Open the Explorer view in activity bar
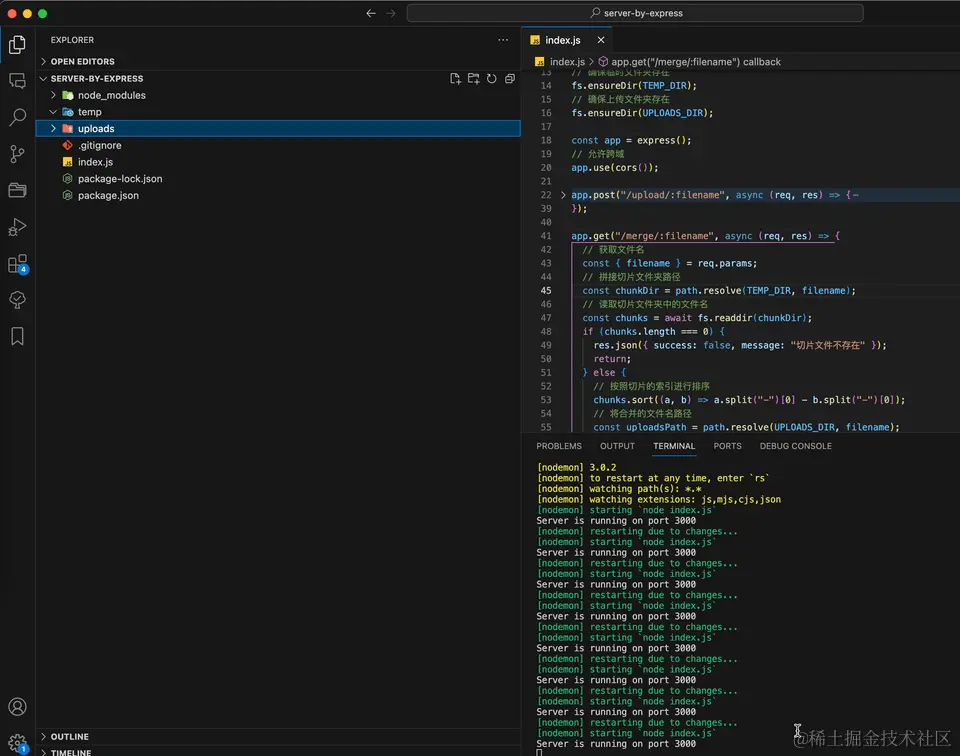 coord(17,44)
